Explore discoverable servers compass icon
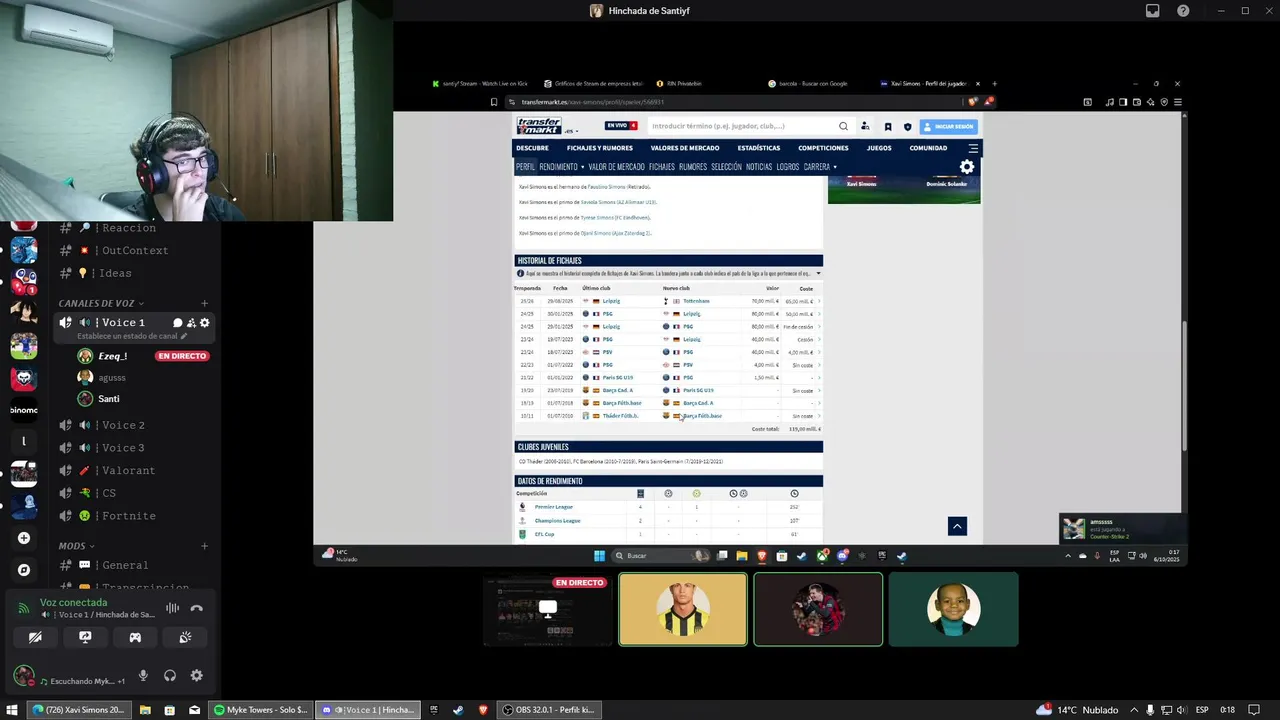Screen dimensions: 1280x720 click(x=24, y=570)
